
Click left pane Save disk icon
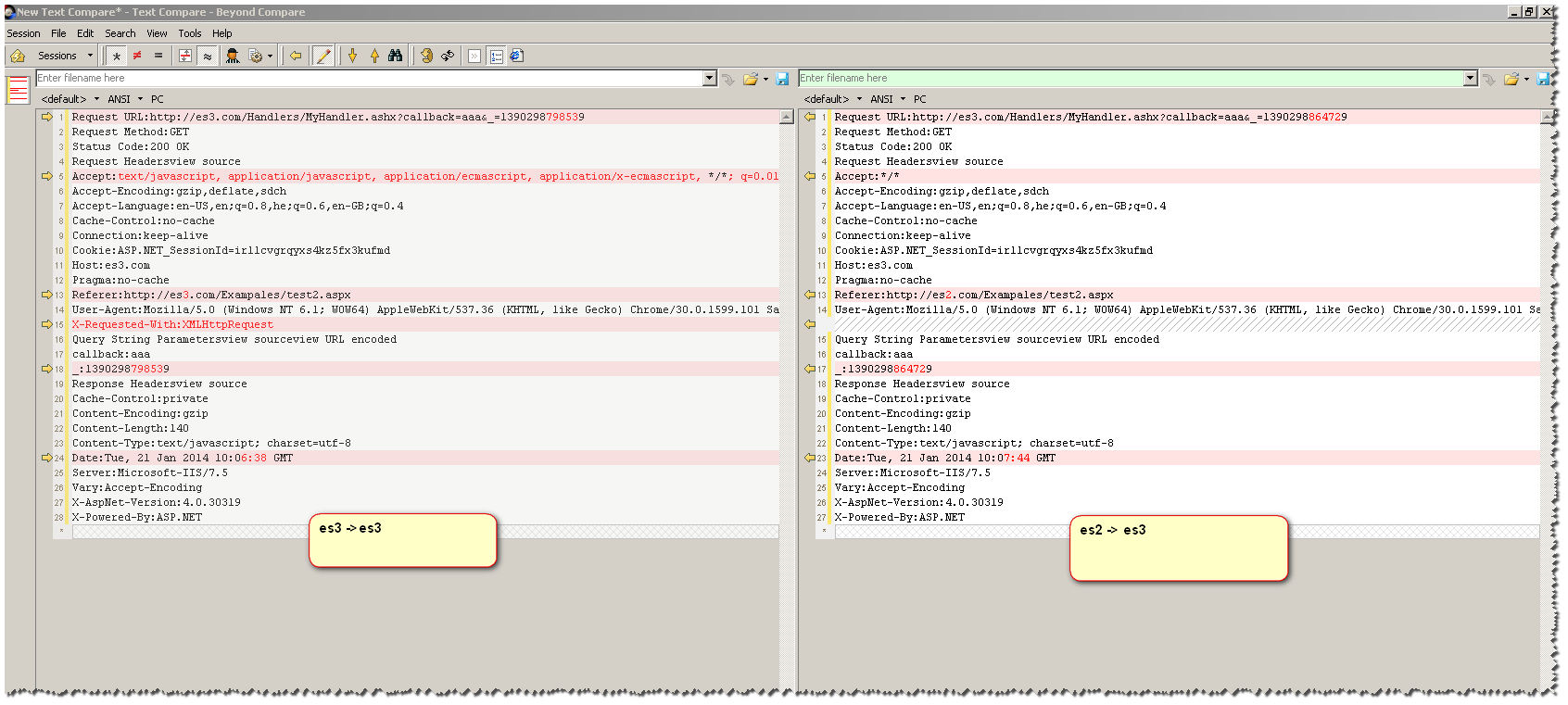pyautogui.click(x=782, y=80)
